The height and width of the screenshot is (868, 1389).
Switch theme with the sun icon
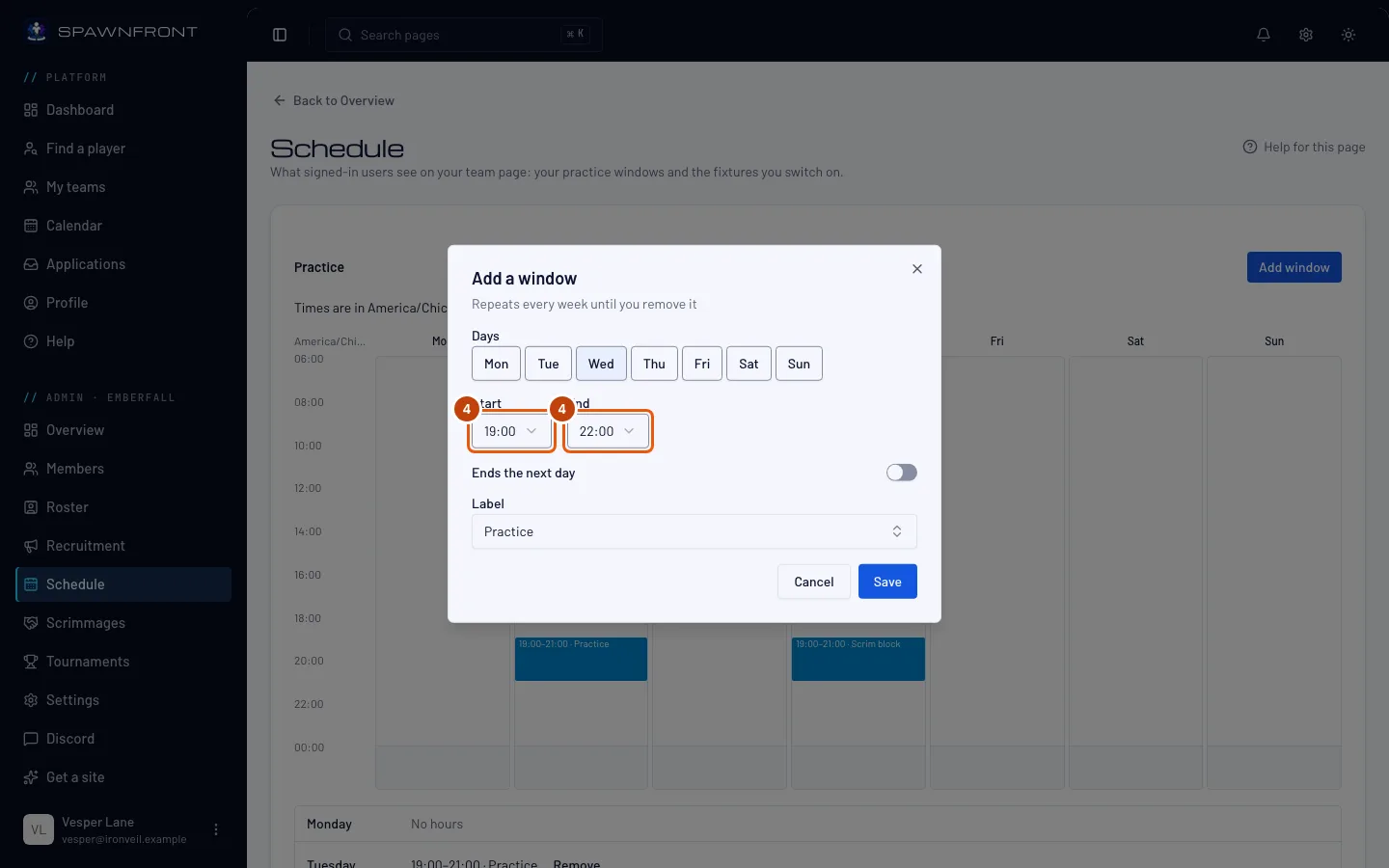point(1348,35)
